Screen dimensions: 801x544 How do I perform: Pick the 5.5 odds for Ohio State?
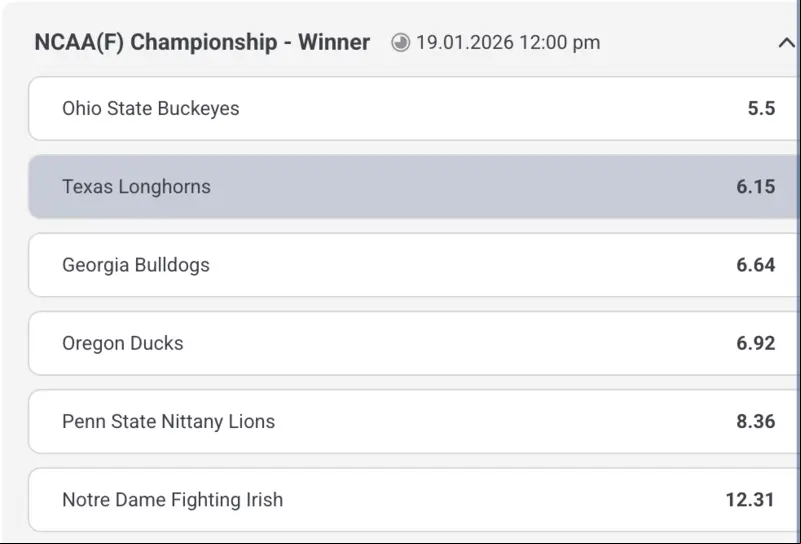[x=761, y=108]
